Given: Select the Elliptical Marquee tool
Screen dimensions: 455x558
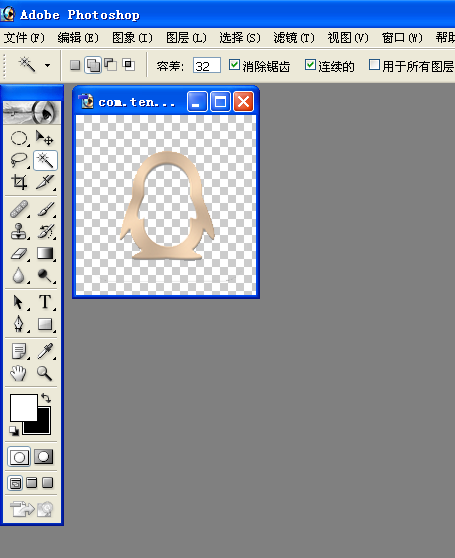Looking at the screenshot, I should pyautogui.click(x=18, y=138).
